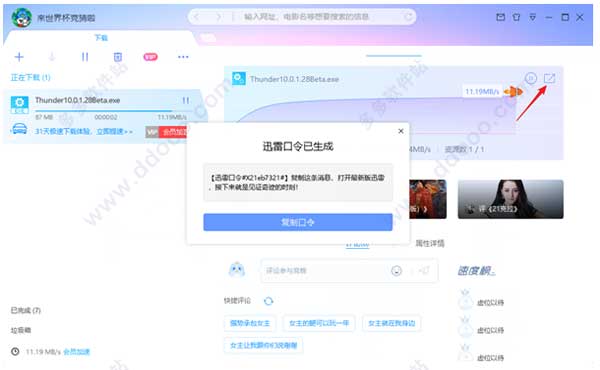Open the emoji picker in the comment box
Viewport: 600px width, 370px height.
pos(396,271)
